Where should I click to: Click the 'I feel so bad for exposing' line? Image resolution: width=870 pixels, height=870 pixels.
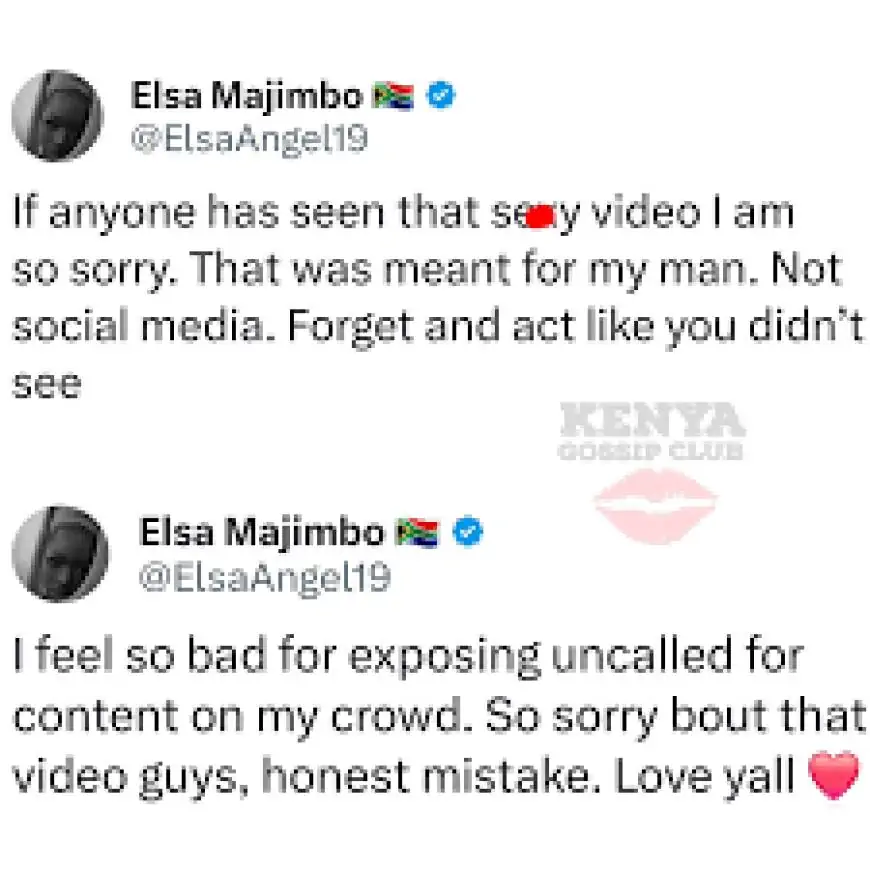pos(408,657)
